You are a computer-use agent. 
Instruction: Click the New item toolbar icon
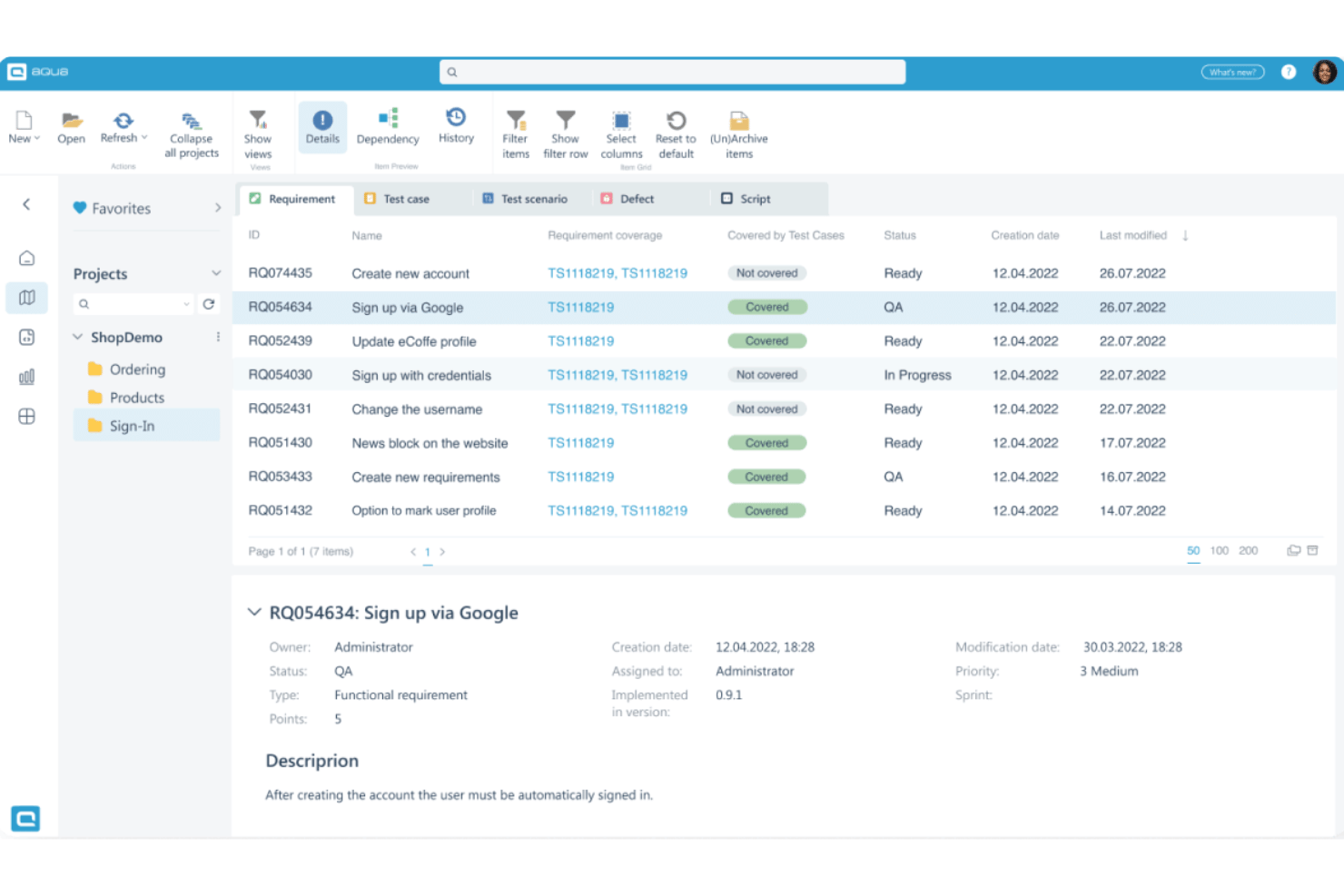click(24, 120)
